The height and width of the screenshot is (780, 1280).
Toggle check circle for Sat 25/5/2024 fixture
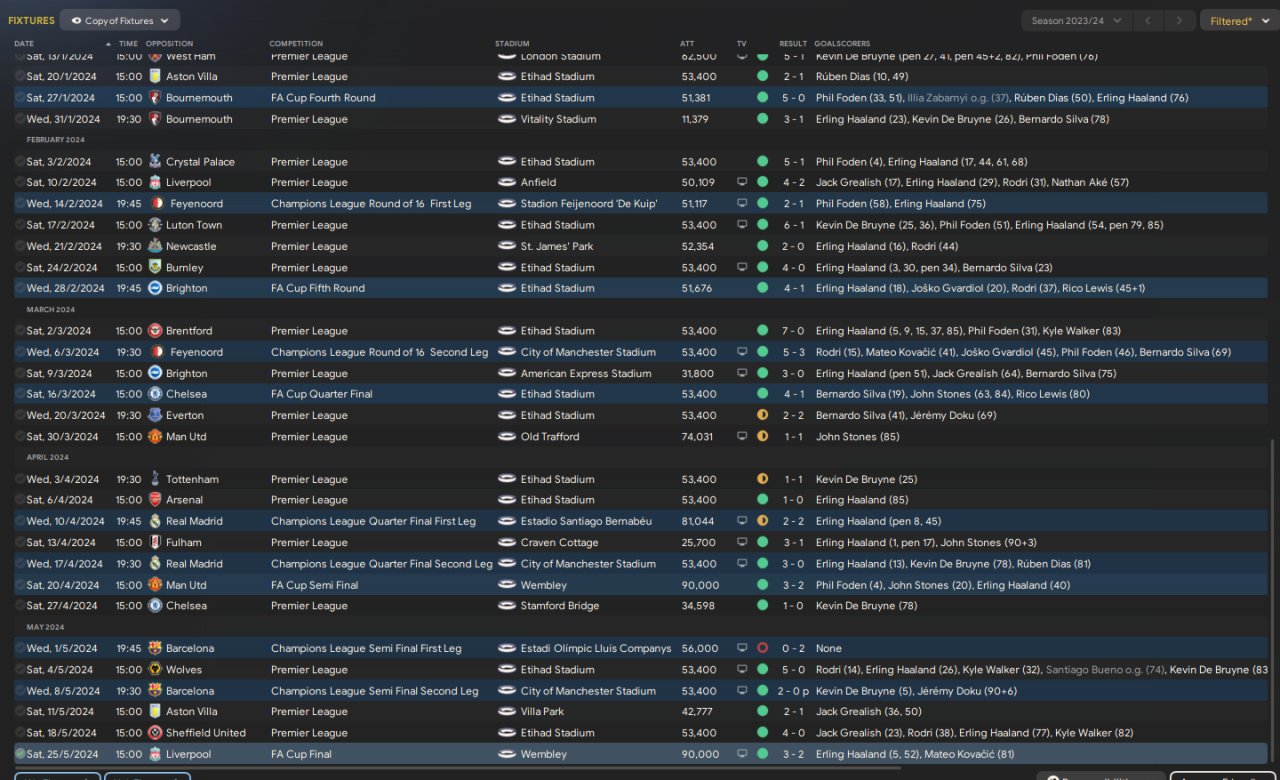(20, 754)
